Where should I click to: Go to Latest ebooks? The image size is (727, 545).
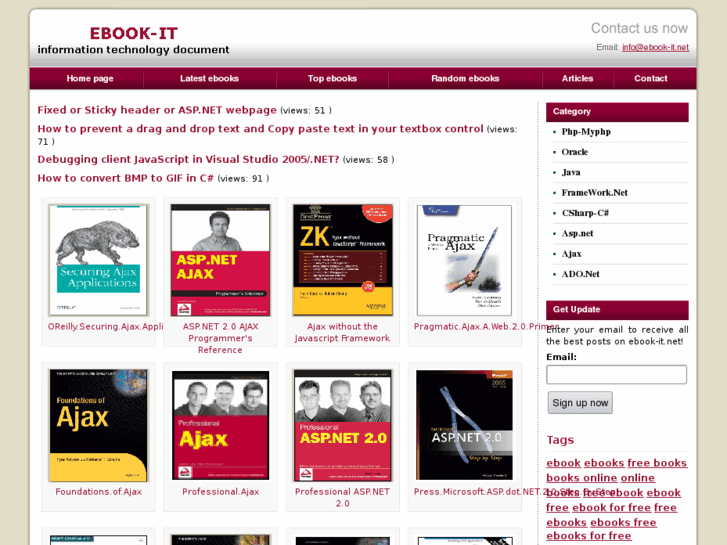[209, 78]
